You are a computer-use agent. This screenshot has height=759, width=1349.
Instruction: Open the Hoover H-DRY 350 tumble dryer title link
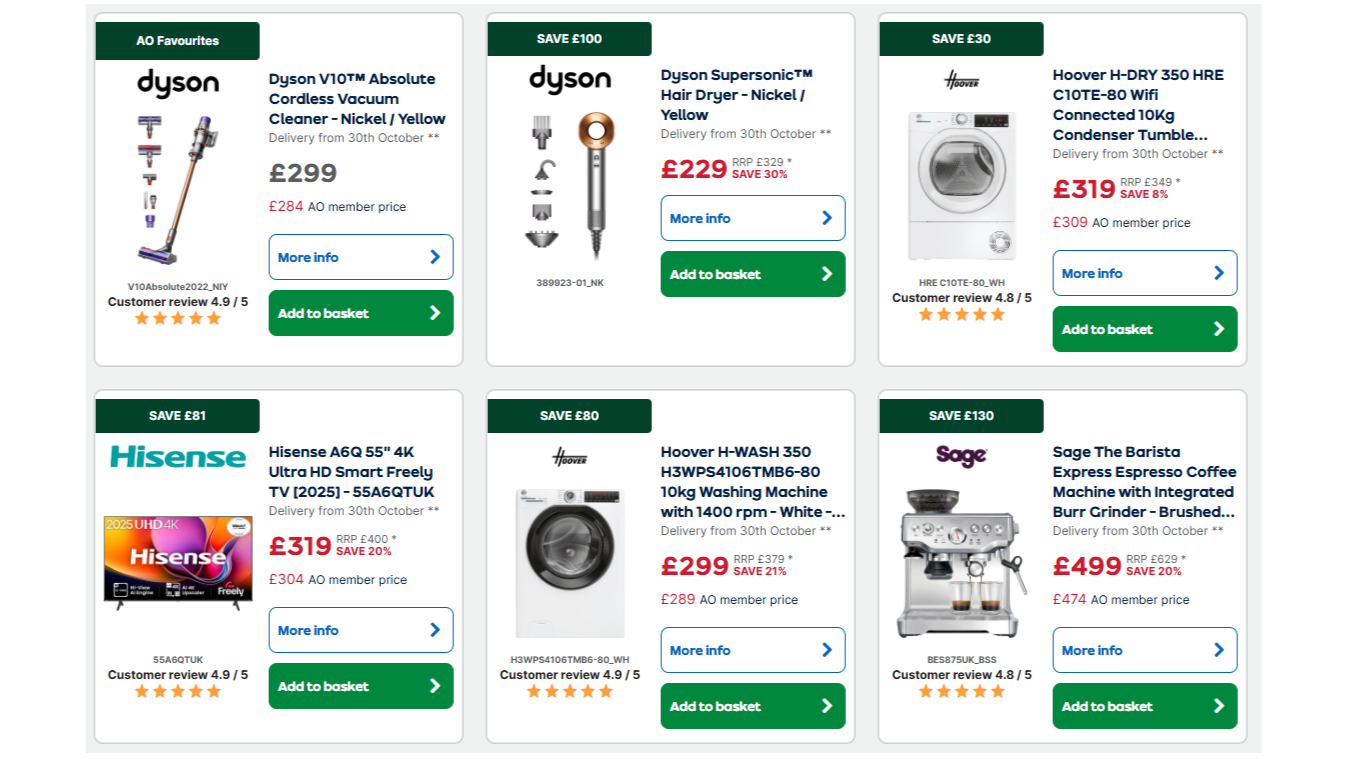1138,105
